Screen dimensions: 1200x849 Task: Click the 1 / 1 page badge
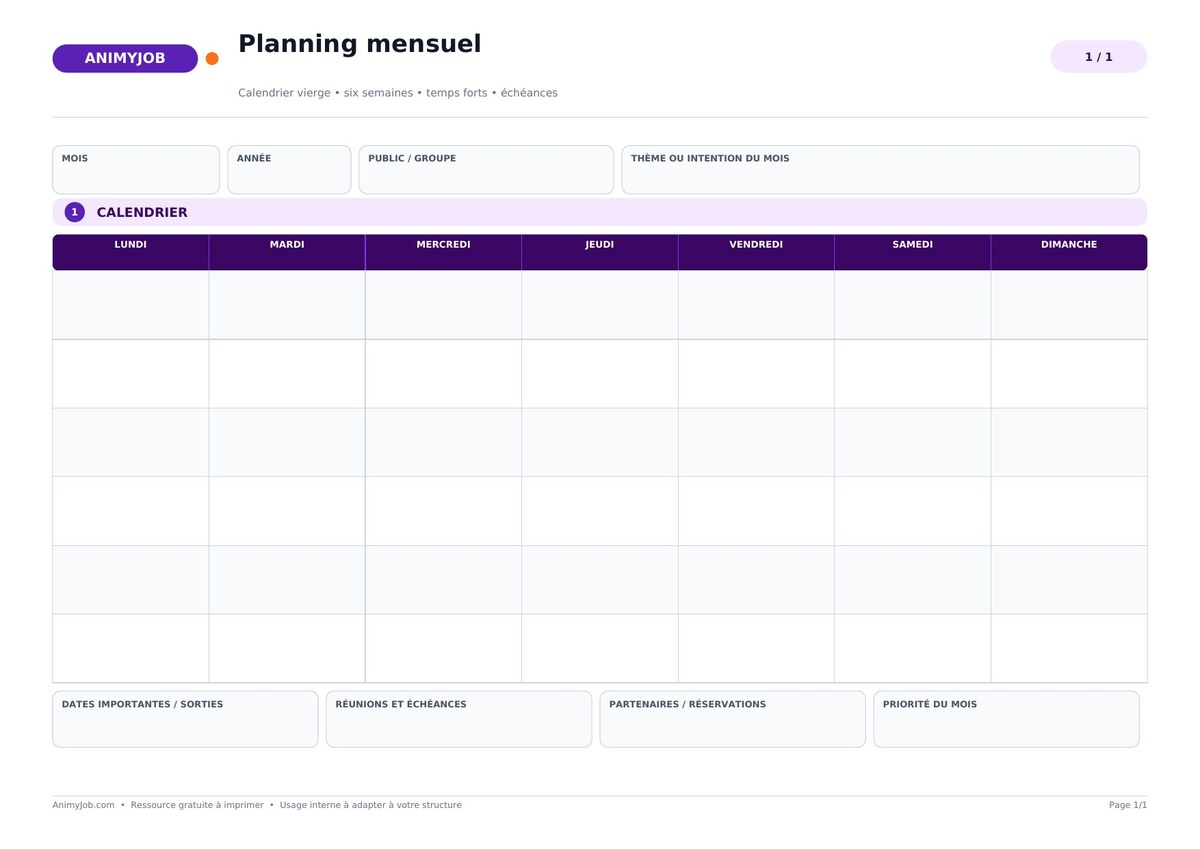pyautogui.click(x=1098, y=57)
